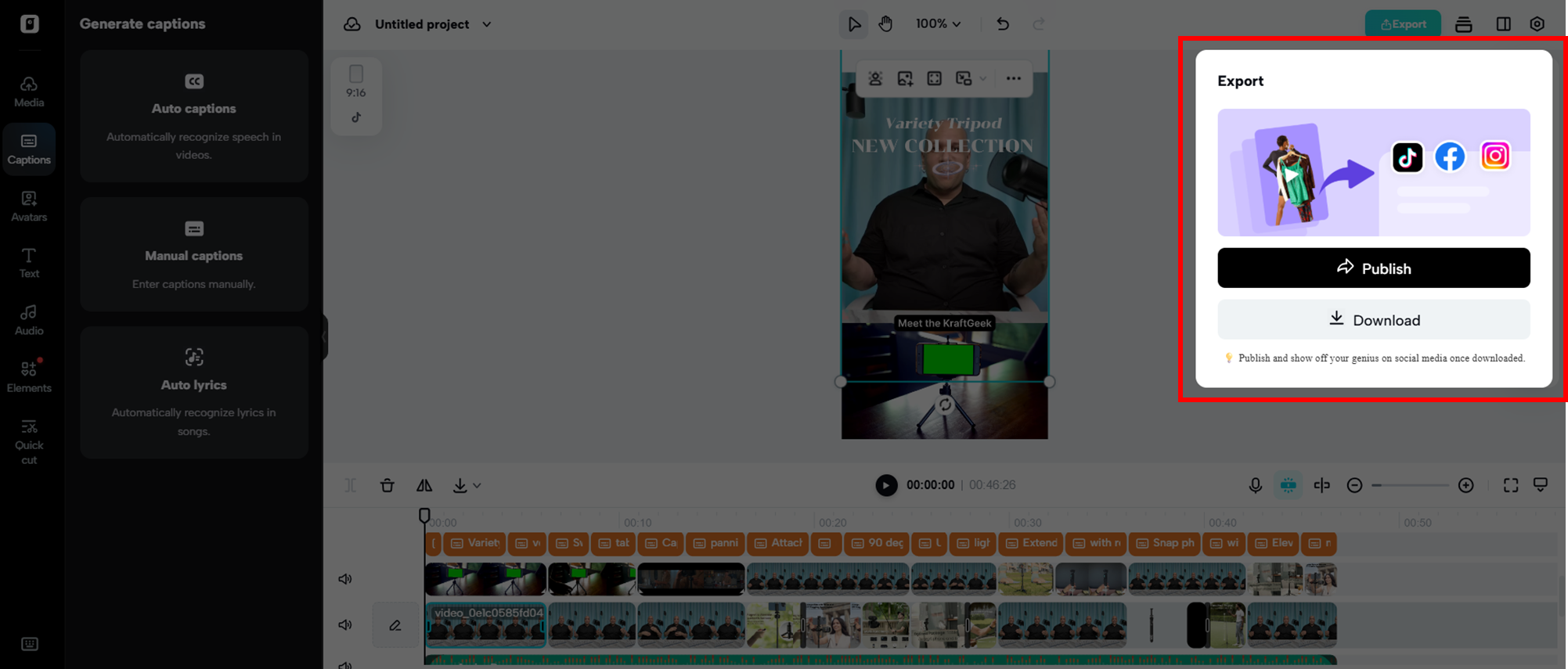Image resolution: width=1568 pixels, height=669 pixels.
Task: Click the timeline ruler at 00:20
Action: point(832,522)
